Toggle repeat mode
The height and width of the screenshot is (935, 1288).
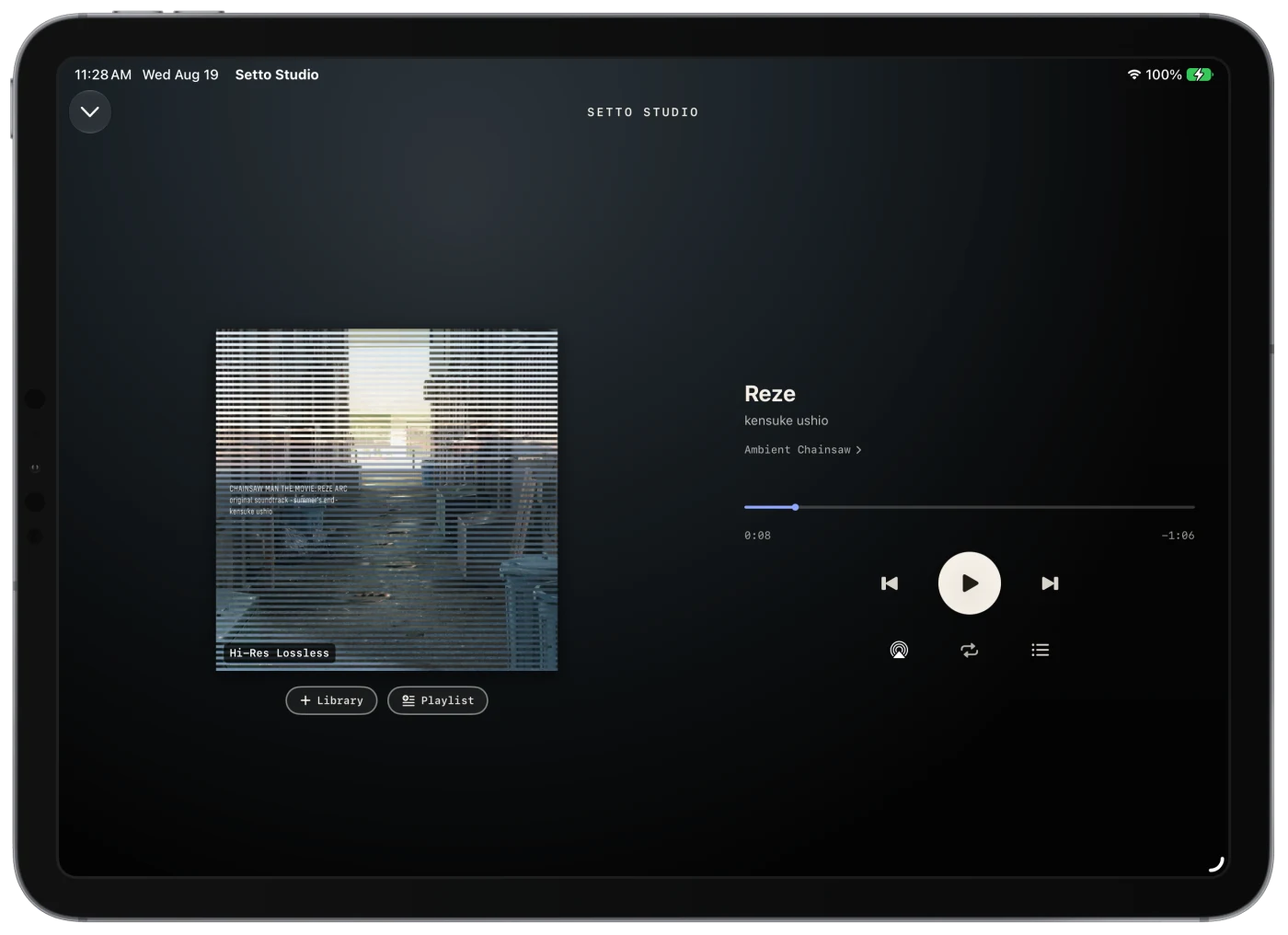point(969,650)
